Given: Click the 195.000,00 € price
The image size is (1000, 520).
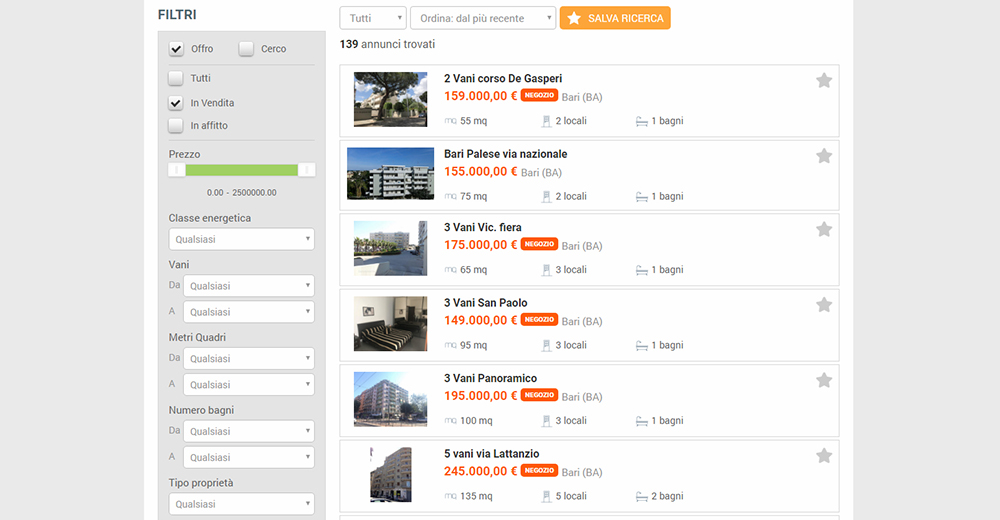Looking at the screenshot, I should tap(480, 396).
